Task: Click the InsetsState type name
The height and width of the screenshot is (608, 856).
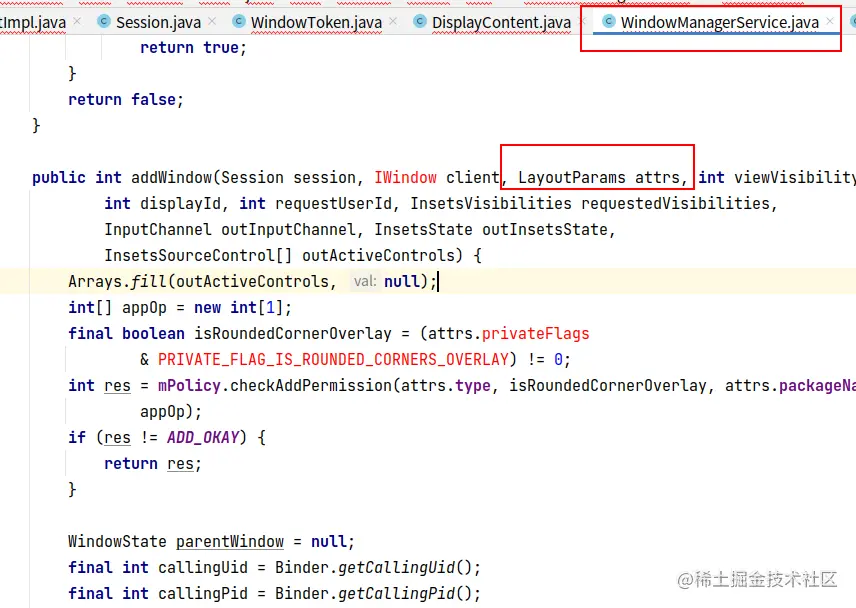Action: pos(423,229)
